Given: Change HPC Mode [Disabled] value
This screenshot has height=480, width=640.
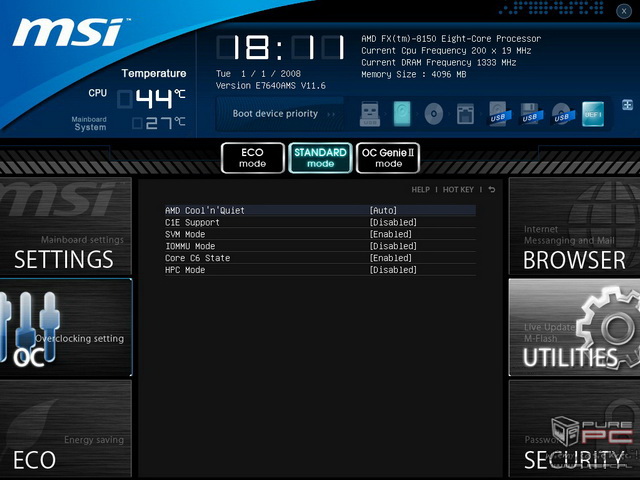Looking at the screenshot, I should pyautogui.click(x=393, y=270).
